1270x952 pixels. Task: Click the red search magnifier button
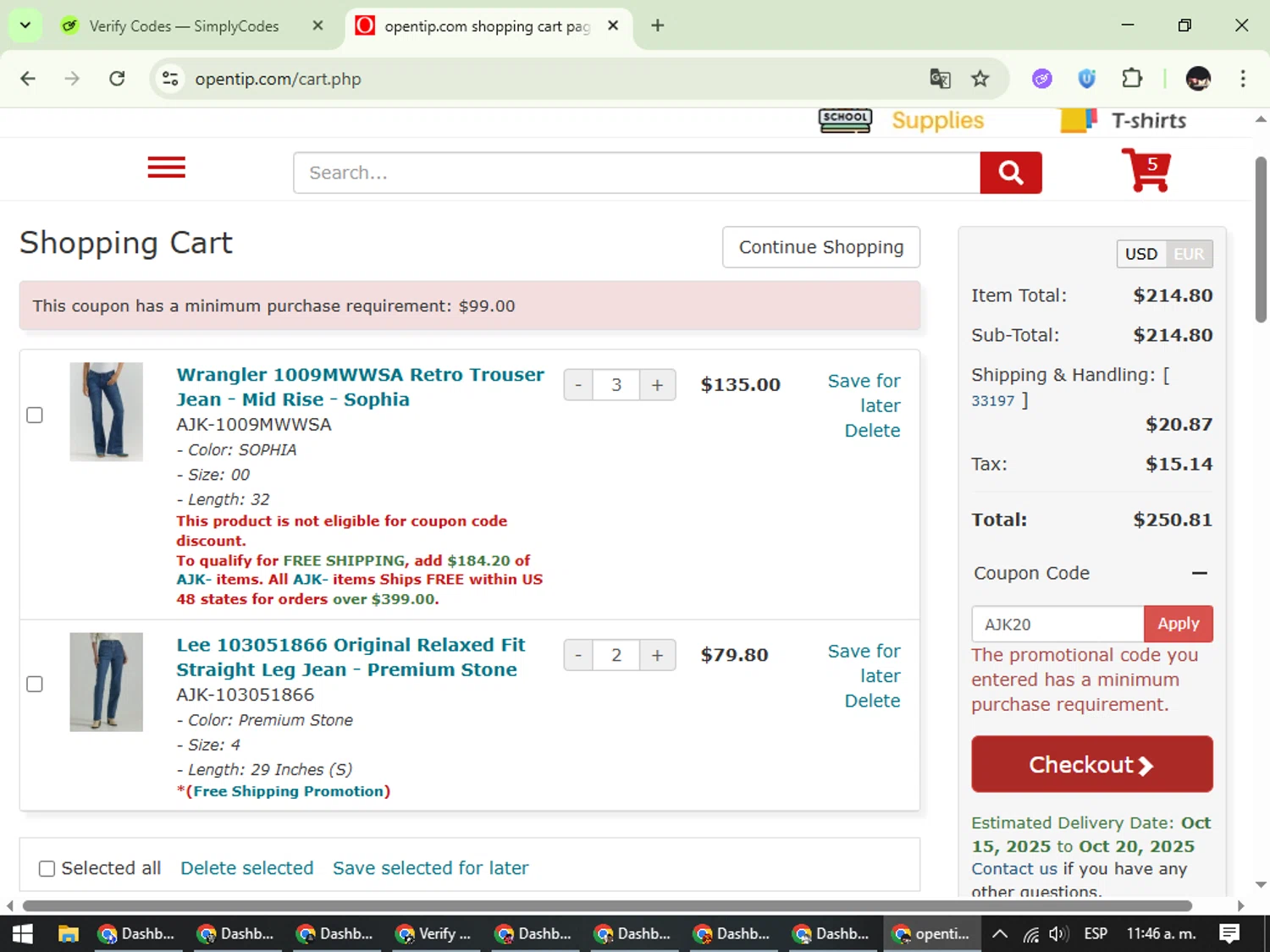(x=1011, y=173)
